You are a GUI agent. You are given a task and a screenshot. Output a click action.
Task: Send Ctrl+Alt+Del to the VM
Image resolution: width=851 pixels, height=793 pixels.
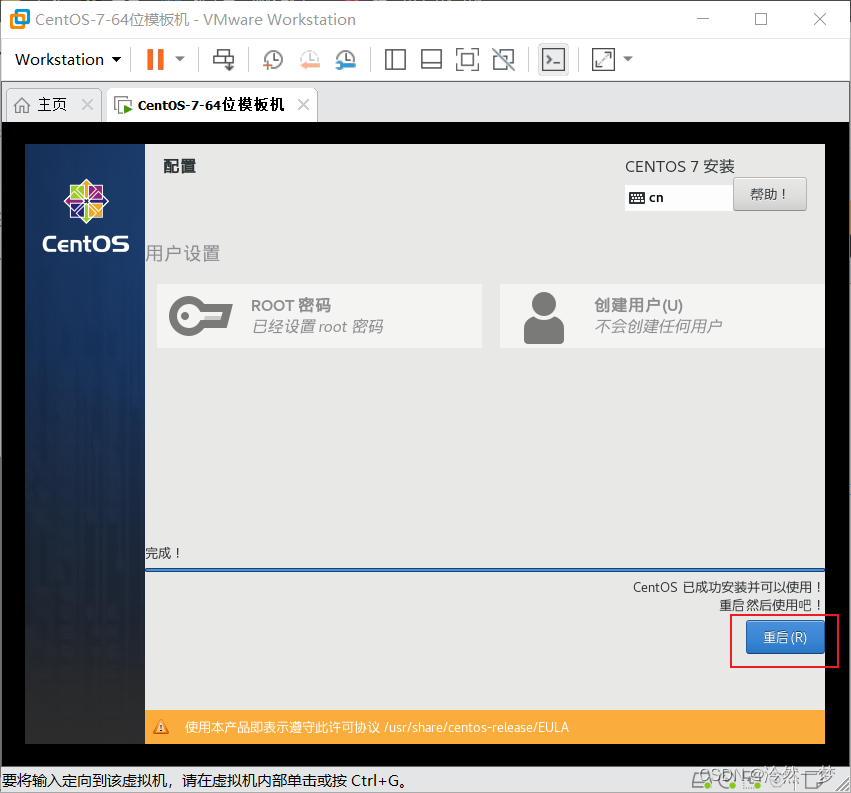pyautogui.click(x=223, y=59)
